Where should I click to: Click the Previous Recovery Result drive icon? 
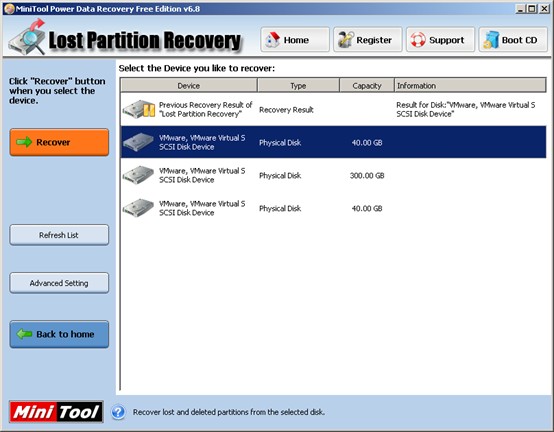coord(139,109)
